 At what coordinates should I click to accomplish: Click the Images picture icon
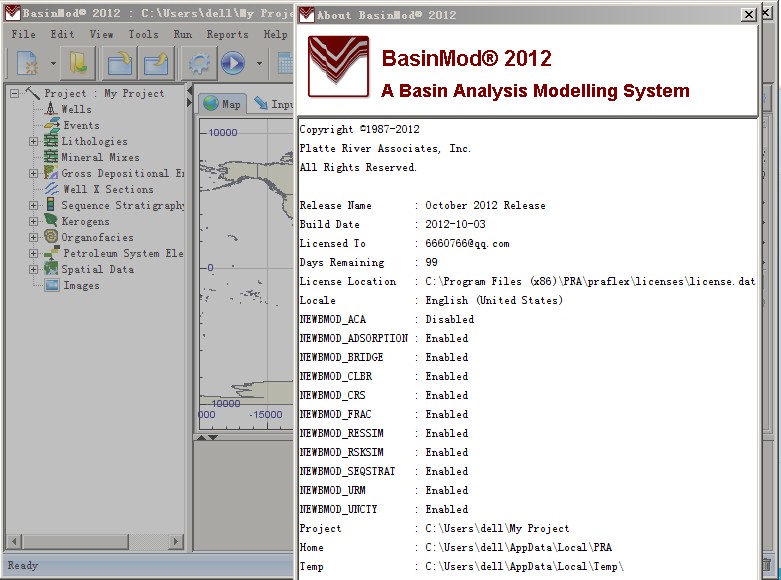click(51, 285)
